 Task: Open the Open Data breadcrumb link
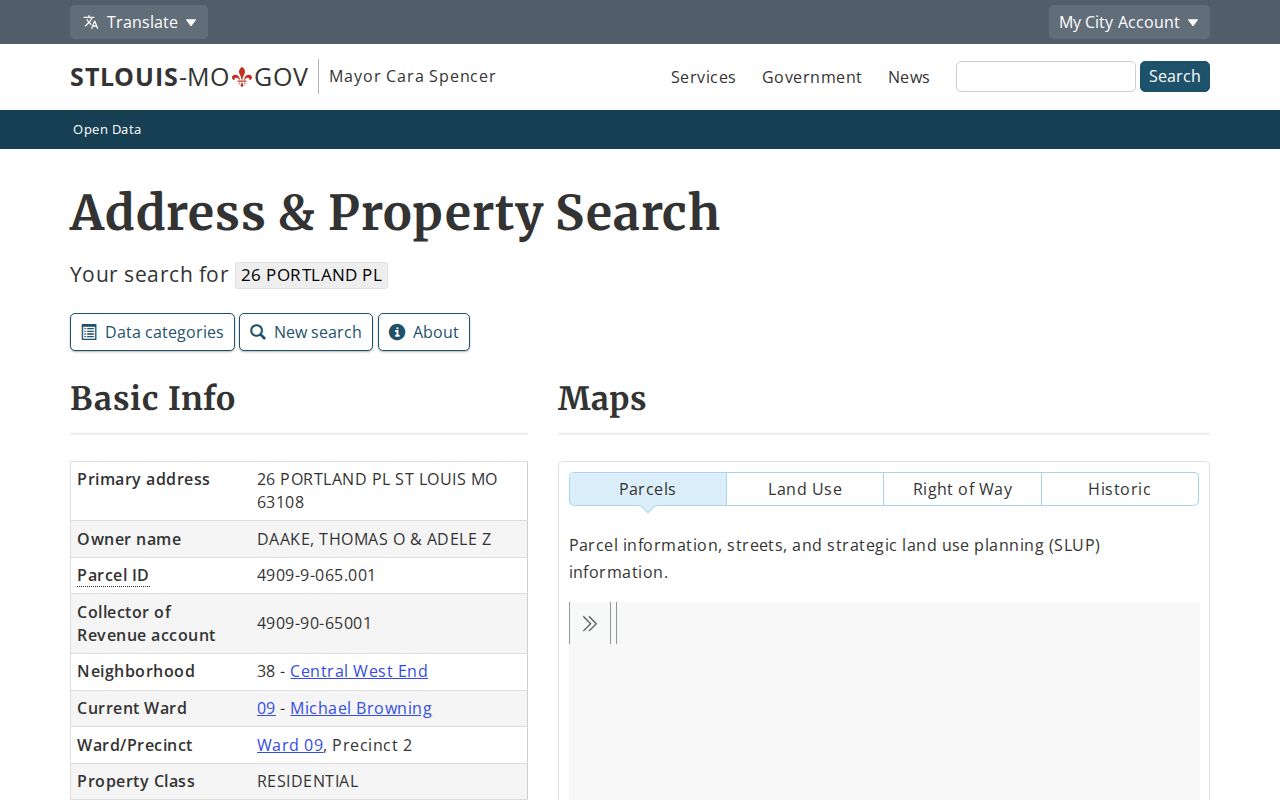[x=107, y=129]
